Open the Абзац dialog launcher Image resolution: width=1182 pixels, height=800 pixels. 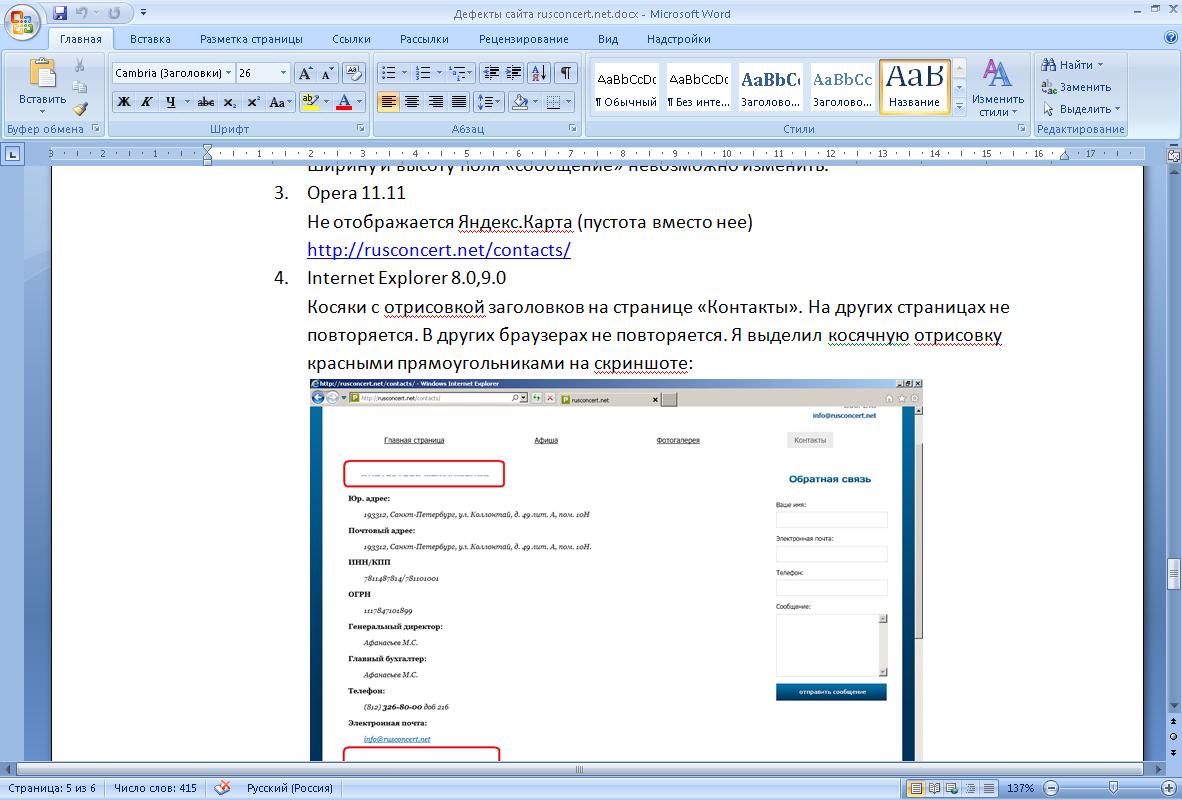[x=573, y=129]
